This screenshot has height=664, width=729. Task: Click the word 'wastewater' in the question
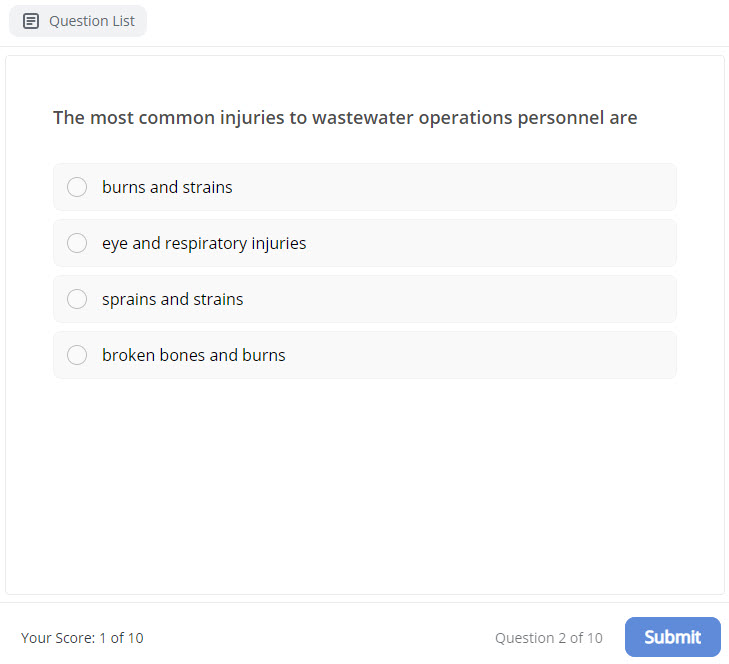click(362, 118)
